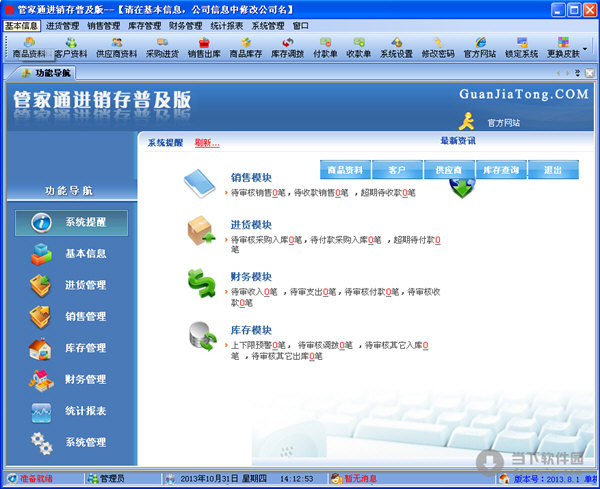Switch to the 功能导航 tab
This screenshot has height=489, width=600.
click(x=45, y=73)
